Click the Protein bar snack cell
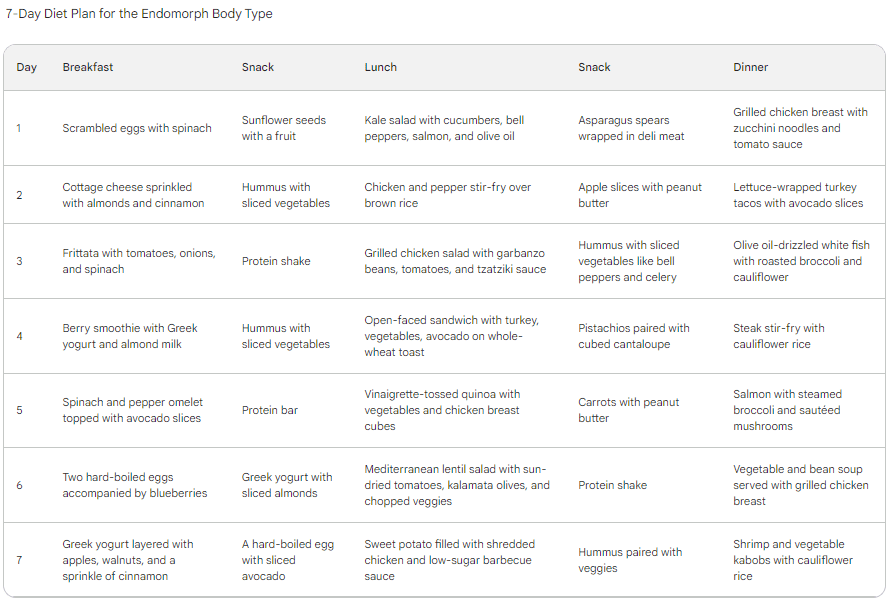 coord(270,410)
